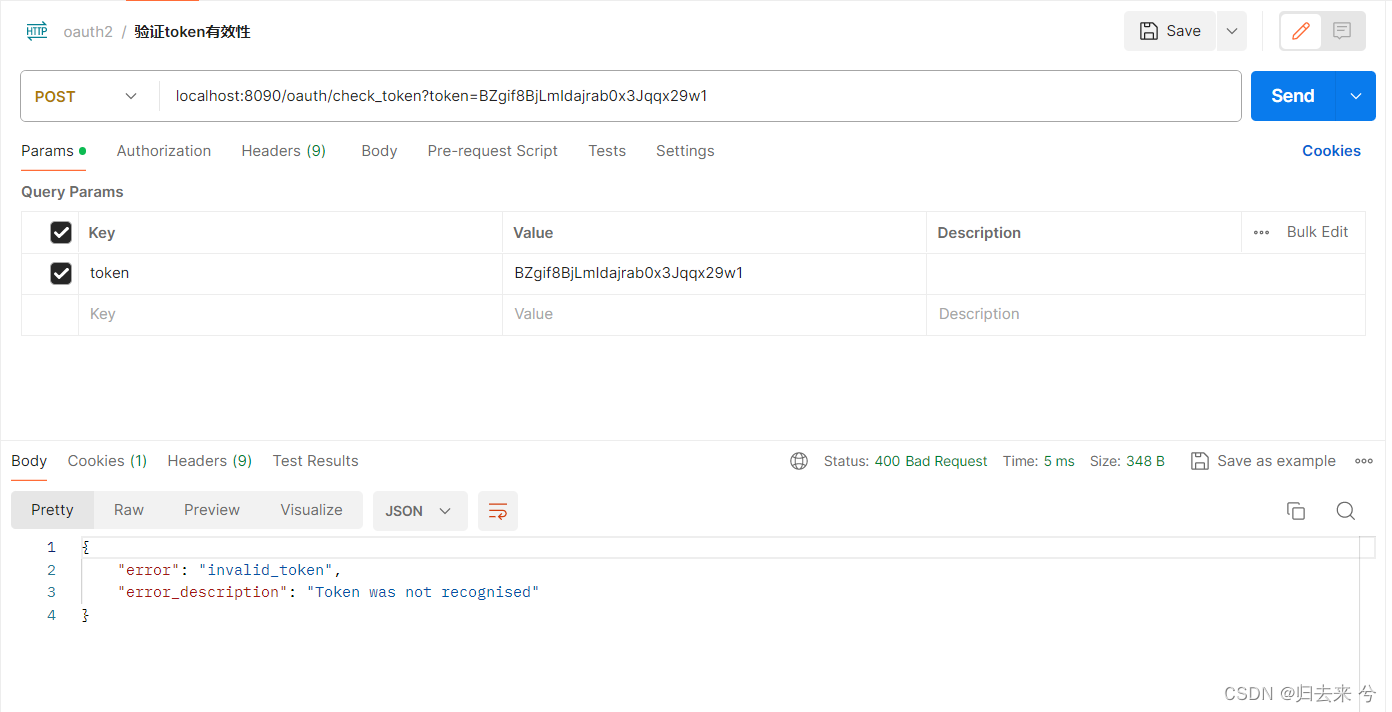Click the Send button

pyautogui.click(x=1291, y=96)
